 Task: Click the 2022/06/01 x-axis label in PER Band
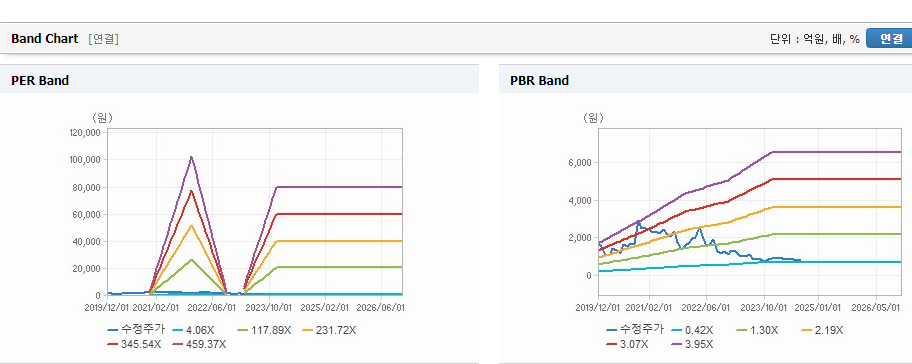click(x=212, y=307)
